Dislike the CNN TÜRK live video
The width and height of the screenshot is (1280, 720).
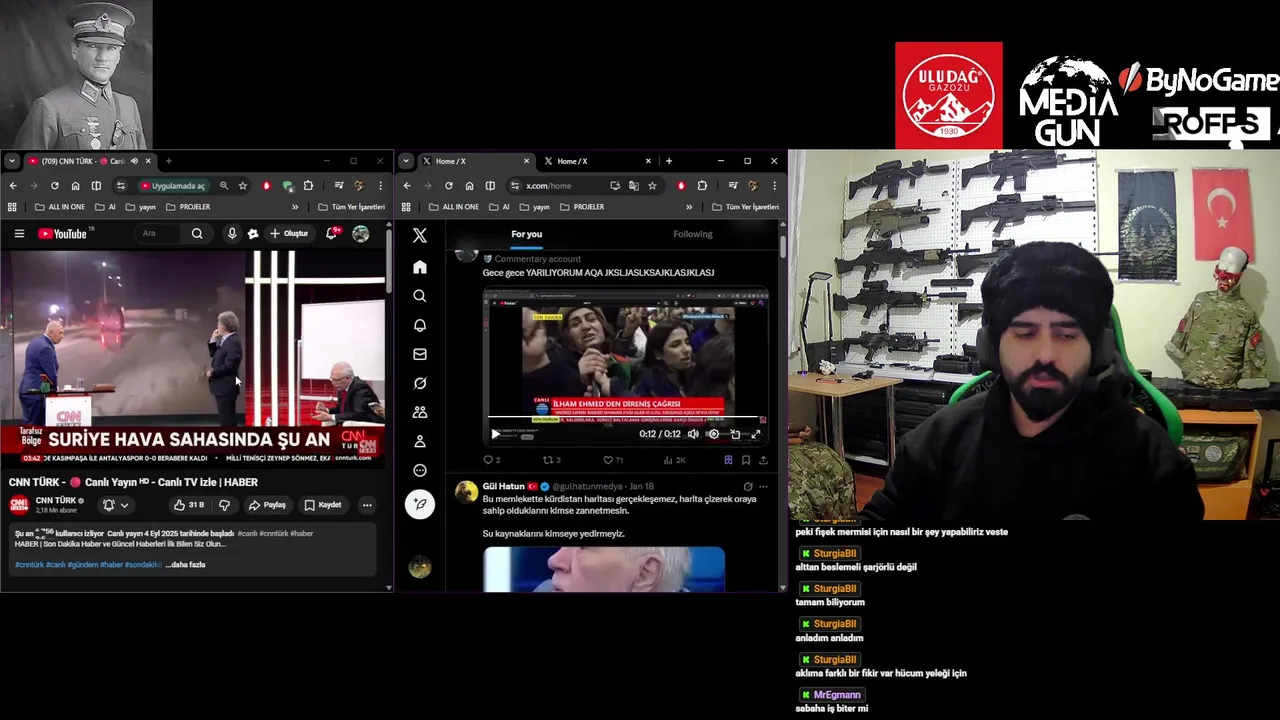[x=224, y=505]
